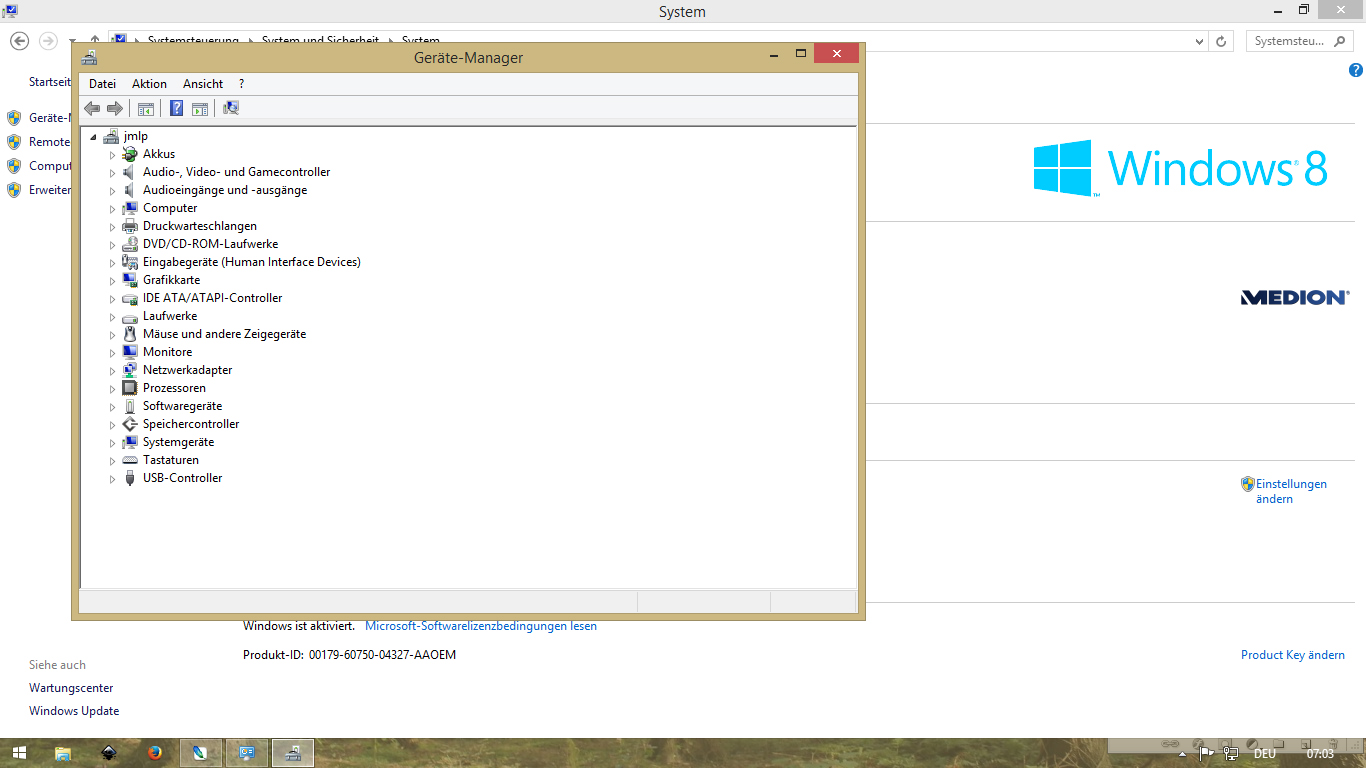
Task: Open the Windows Start button
Action: click(x=19, y=753)
